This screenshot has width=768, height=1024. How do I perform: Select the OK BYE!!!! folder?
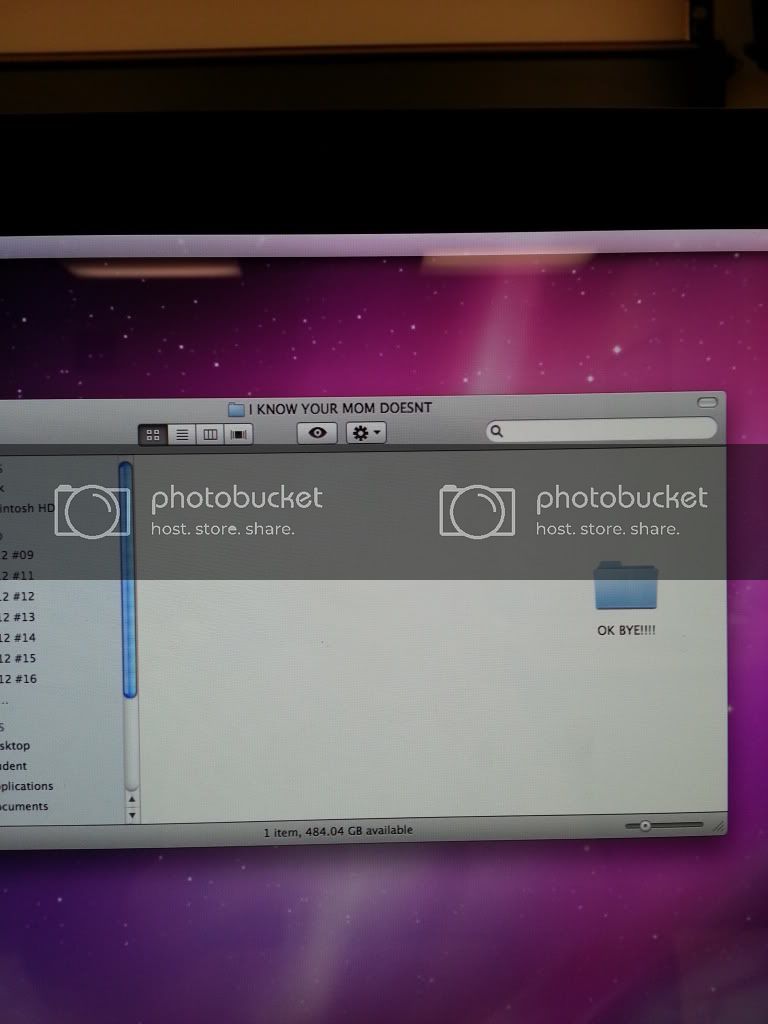point(626,585)
